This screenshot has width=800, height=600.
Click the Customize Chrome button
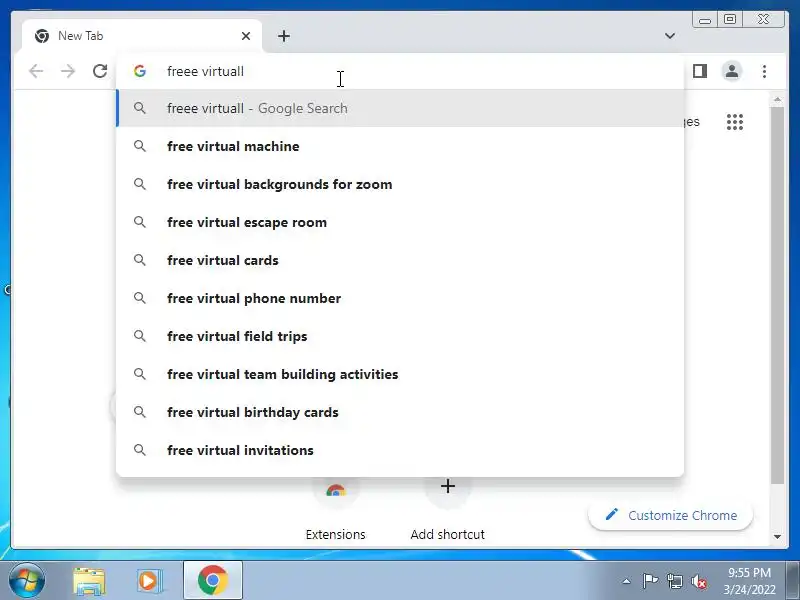coord(670,515)
